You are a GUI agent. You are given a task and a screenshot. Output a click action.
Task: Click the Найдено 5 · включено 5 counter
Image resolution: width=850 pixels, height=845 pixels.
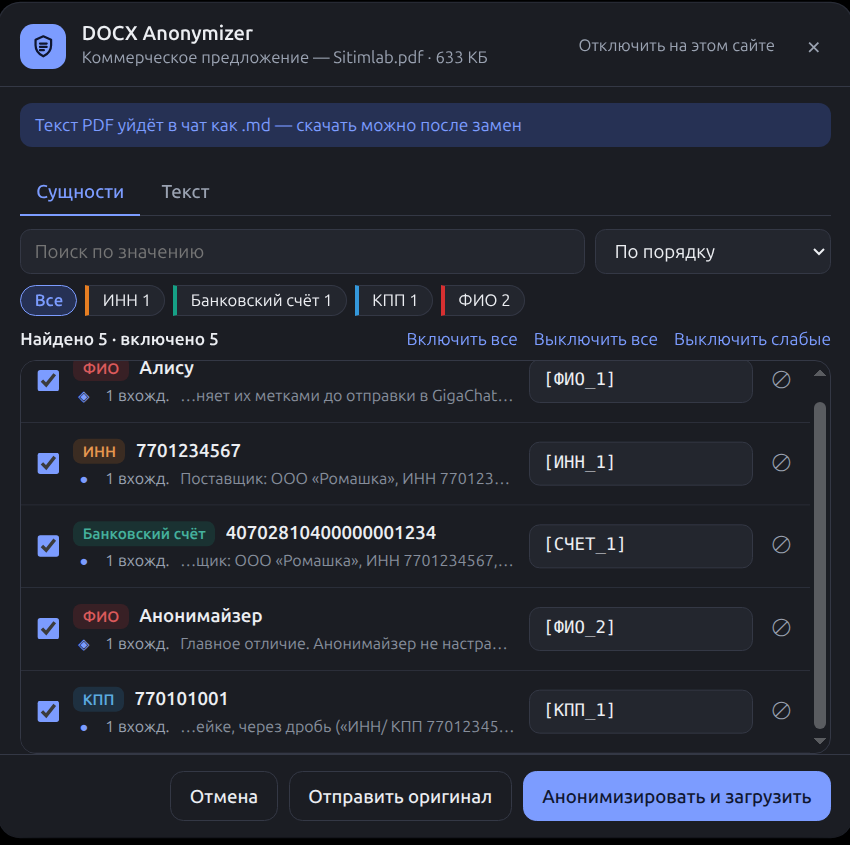tap(119, 339)
